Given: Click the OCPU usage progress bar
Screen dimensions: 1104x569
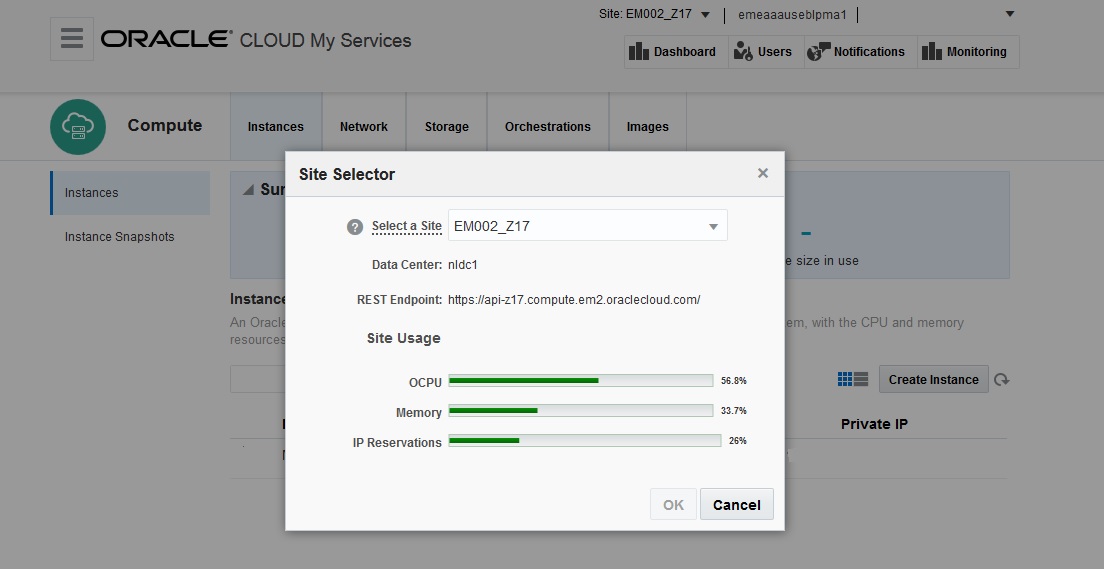Looking at the screenshot, I should (581, 381).
